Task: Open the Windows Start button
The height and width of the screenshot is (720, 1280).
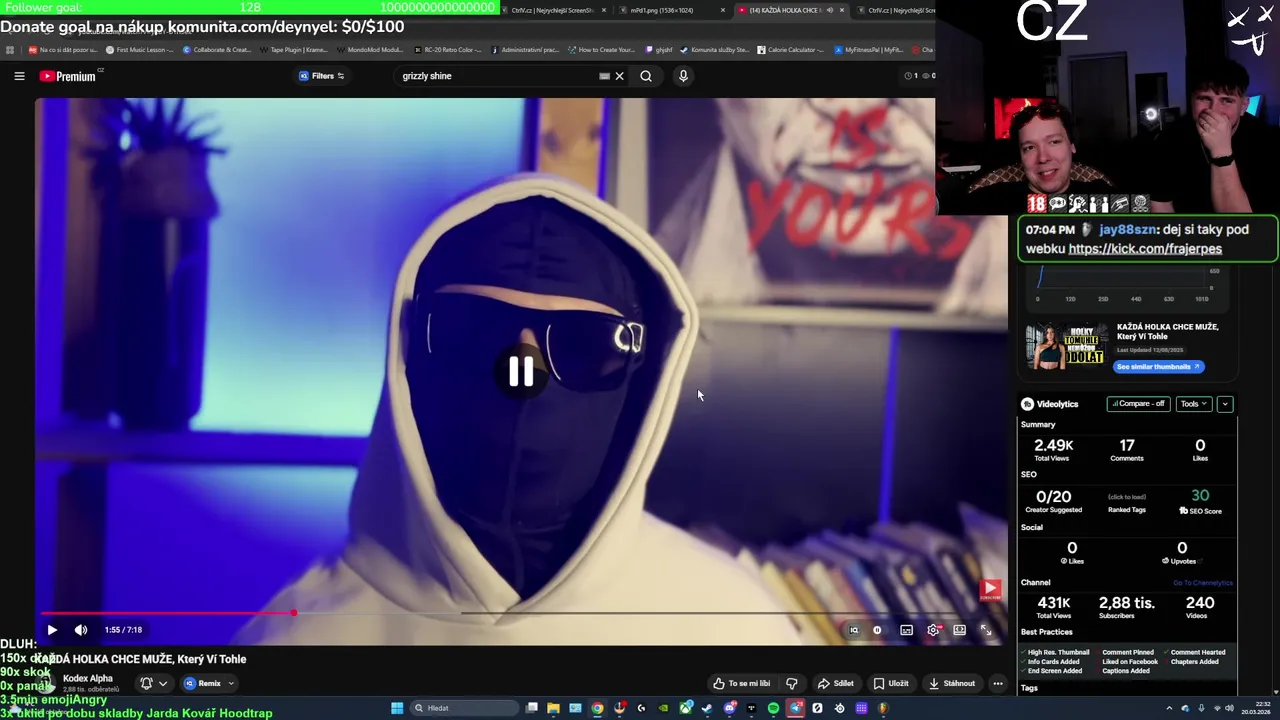Action: pos(397,708)
